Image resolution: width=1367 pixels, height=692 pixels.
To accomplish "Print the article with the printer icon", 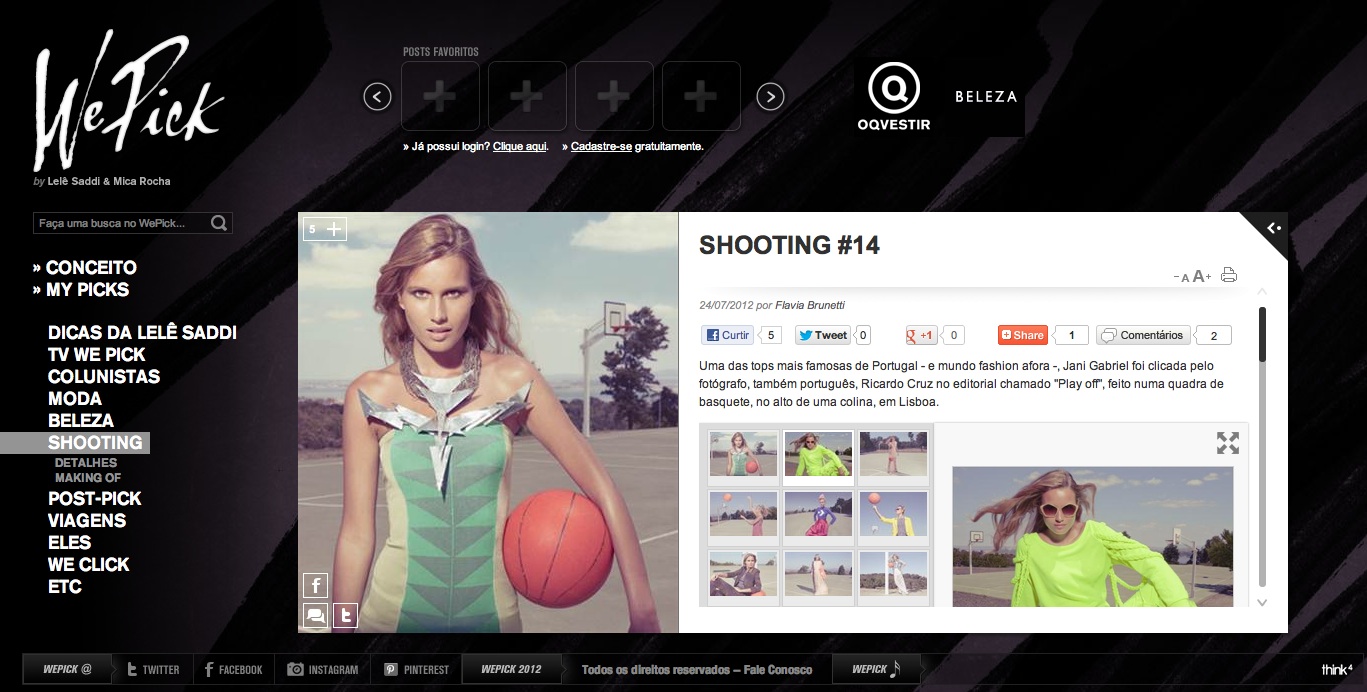I will [x=1229, y=275].
